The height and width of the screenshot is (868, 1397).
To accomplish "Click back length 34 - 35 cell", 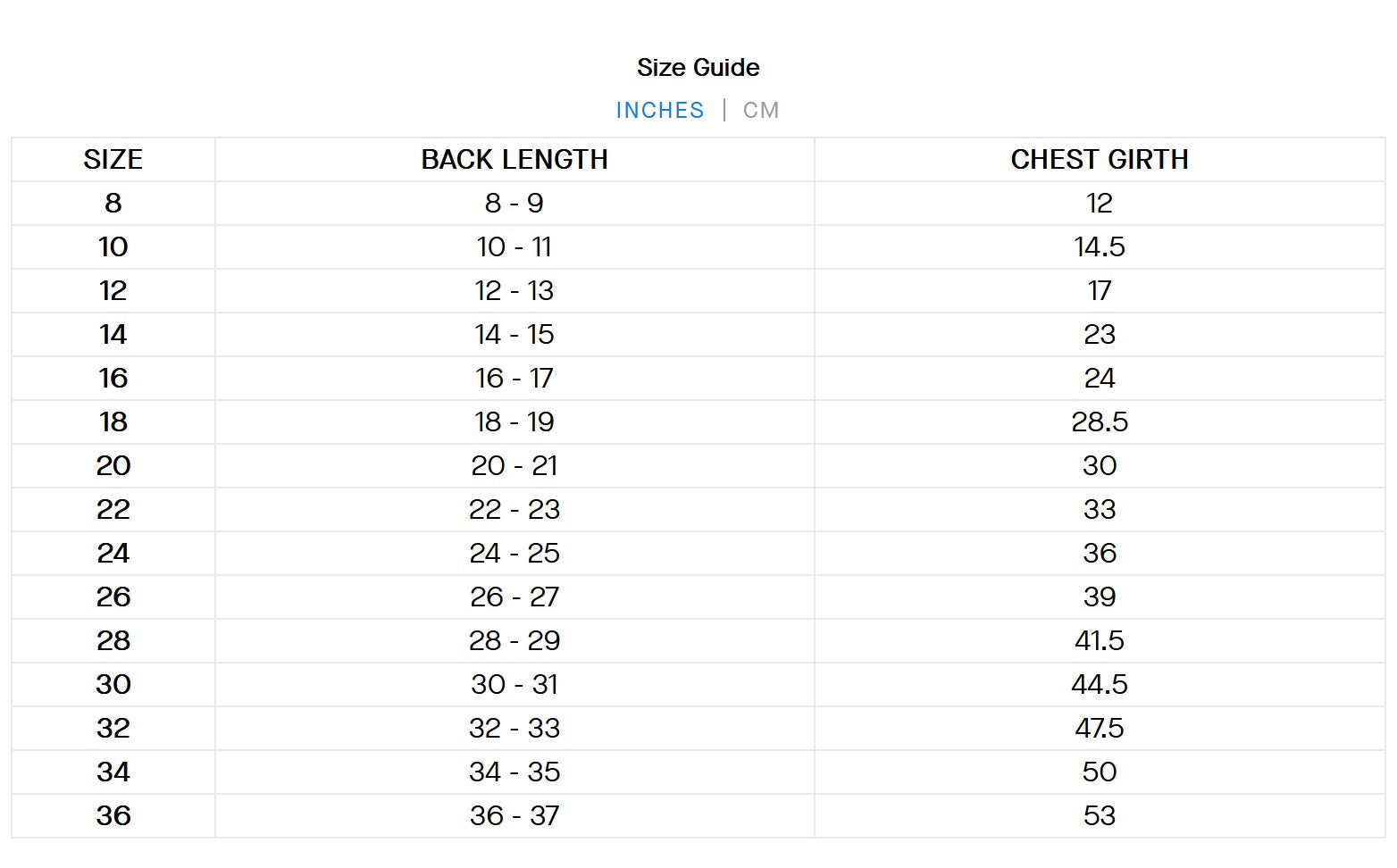I will click(514, 772).
